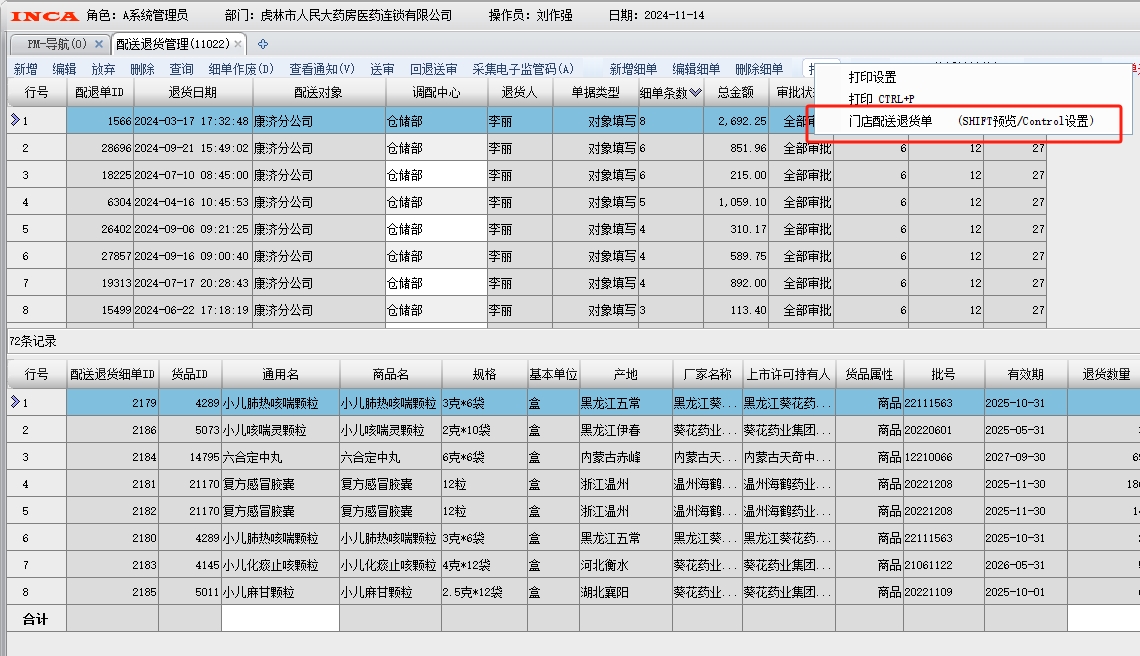Click the 查询 toolbar button
The image size is (1140, 656).
(x=181, y=69)
